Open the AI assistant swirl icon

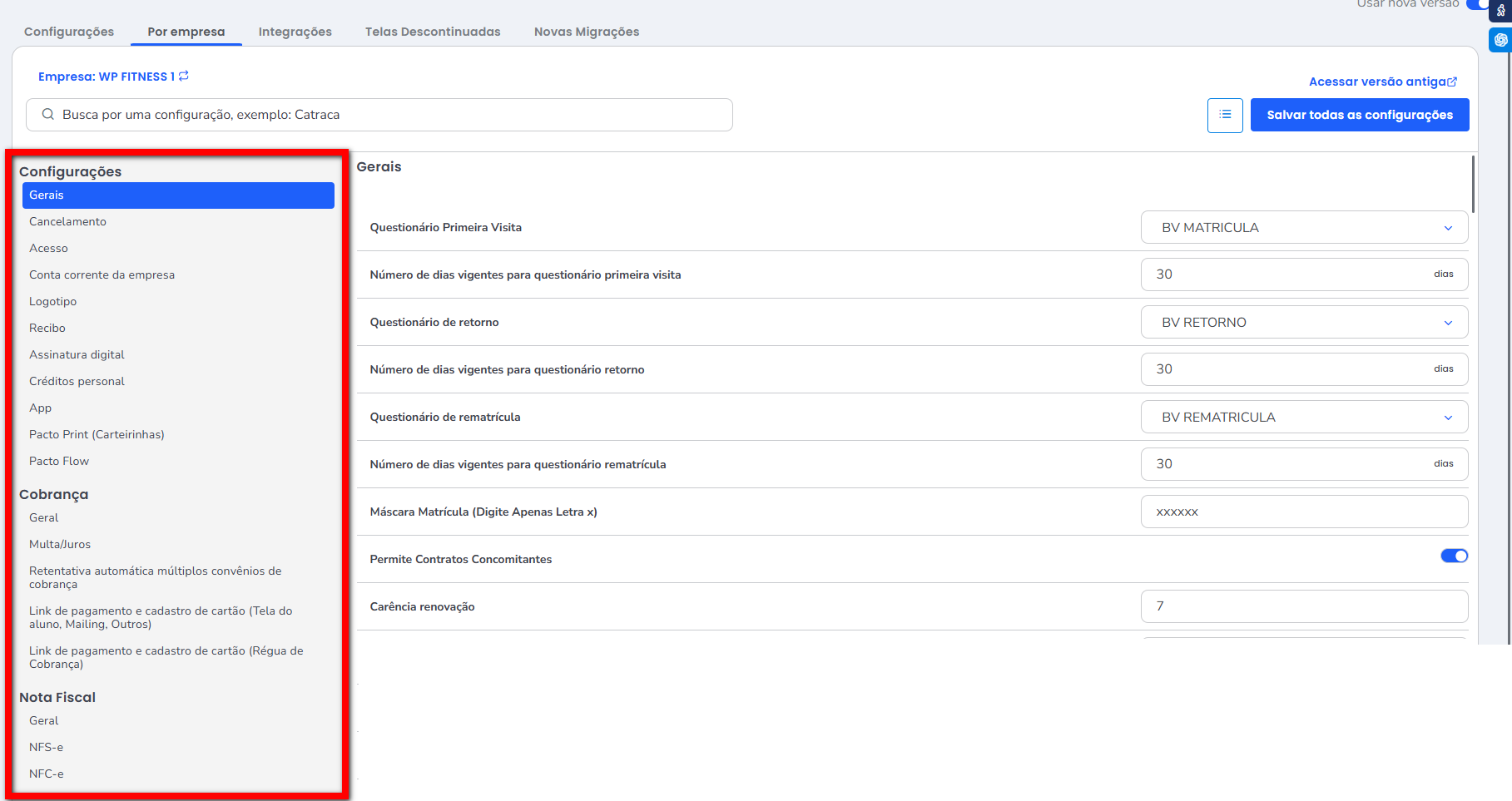(x=1500, y=40)
